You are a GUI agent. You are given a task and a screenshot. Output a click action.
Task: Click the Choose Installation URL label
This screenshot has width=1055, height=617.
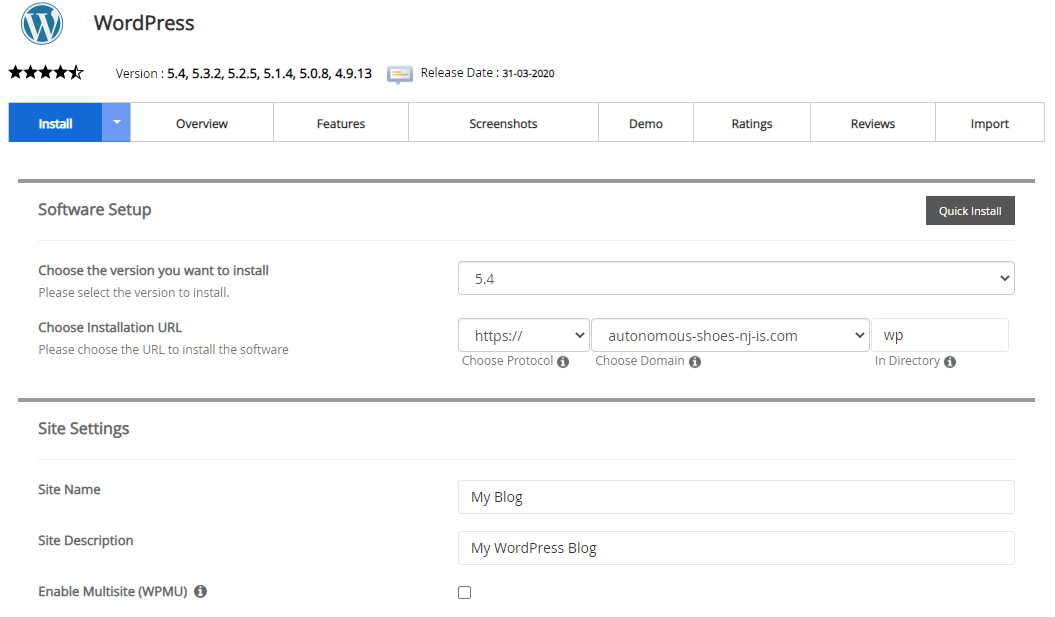click(110, 328)
